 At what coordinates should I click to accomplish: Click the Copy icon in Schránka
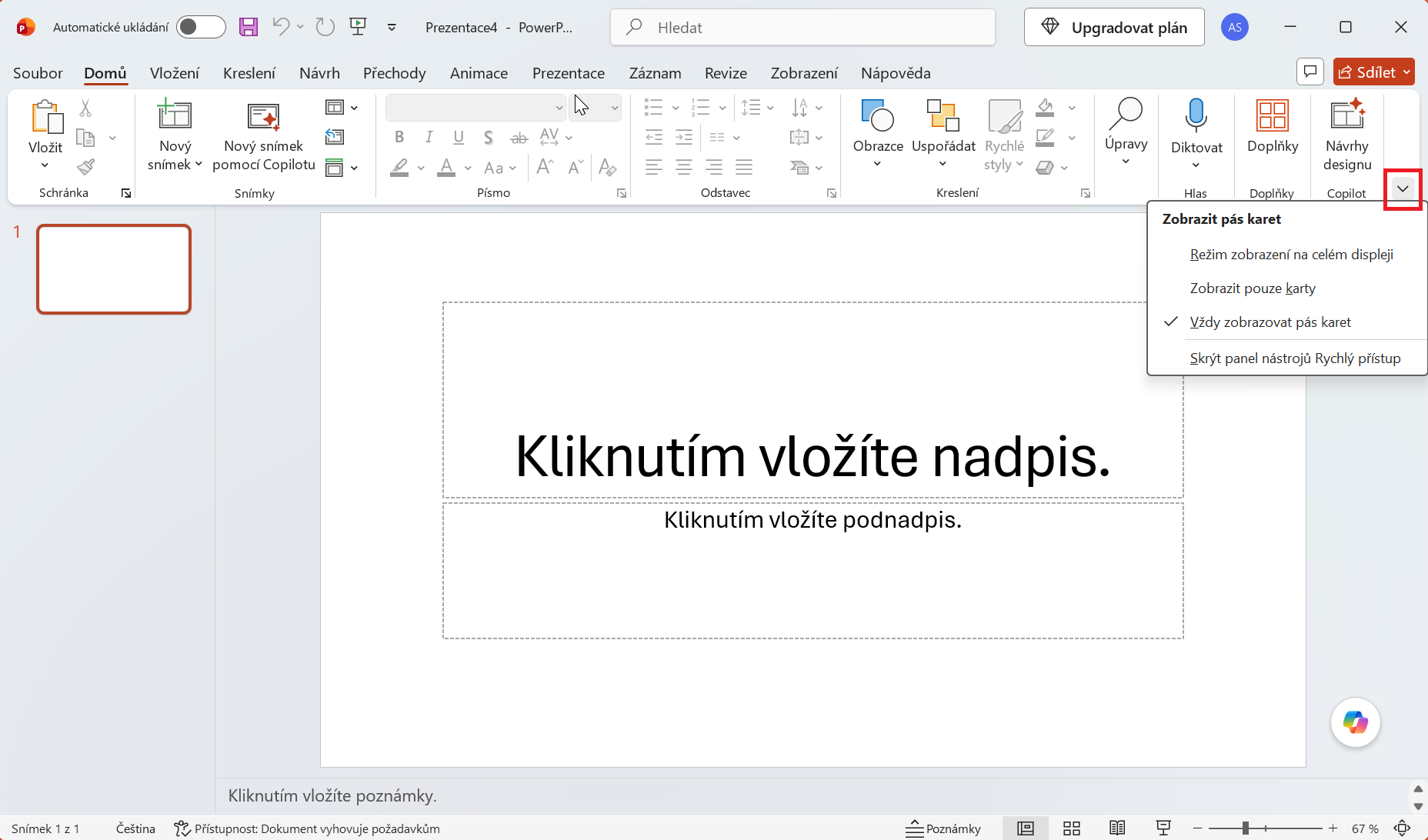click(85, 138)
